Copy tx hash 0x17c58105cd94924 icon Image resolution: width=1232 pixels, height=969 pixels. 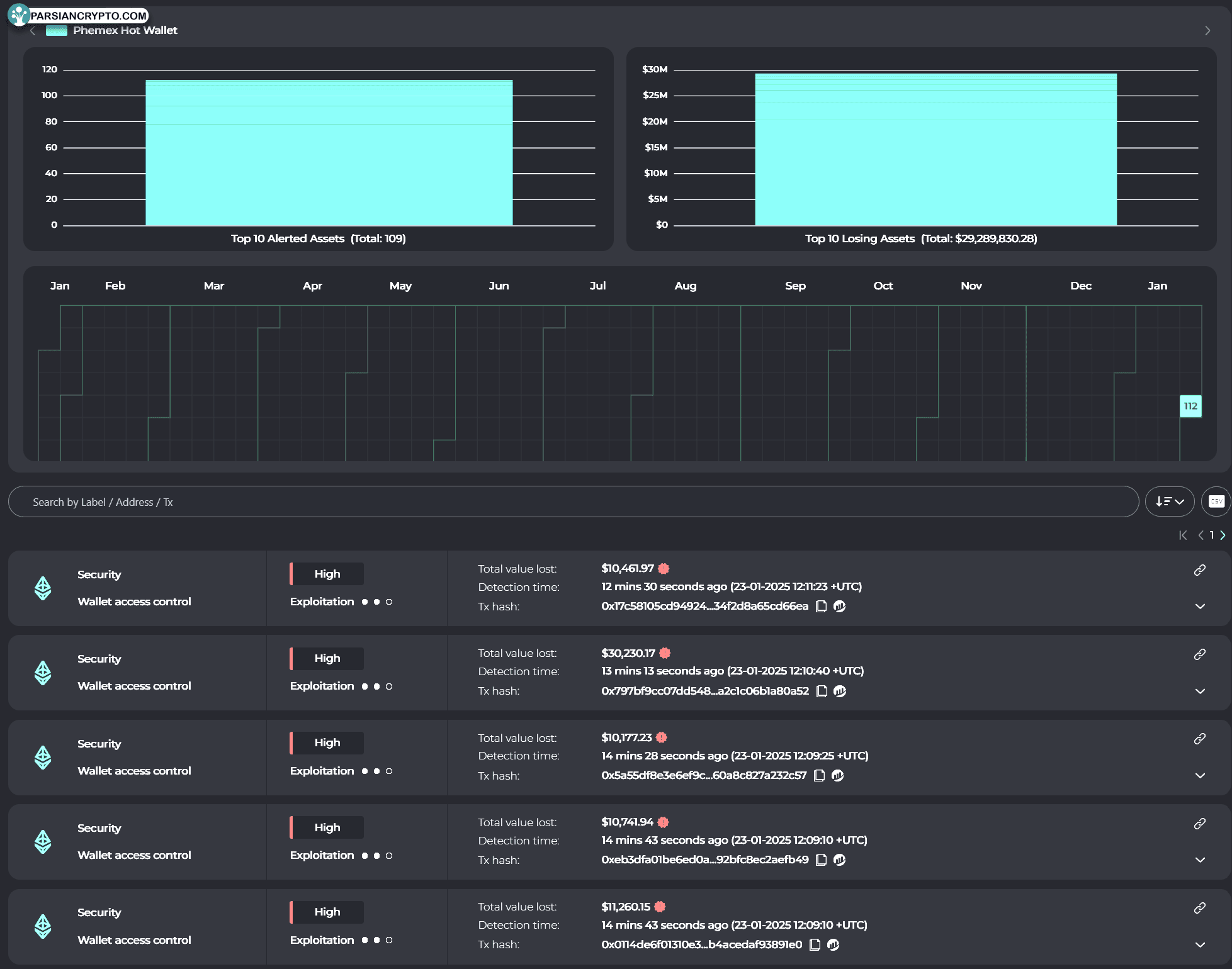[x=821, y=607]
